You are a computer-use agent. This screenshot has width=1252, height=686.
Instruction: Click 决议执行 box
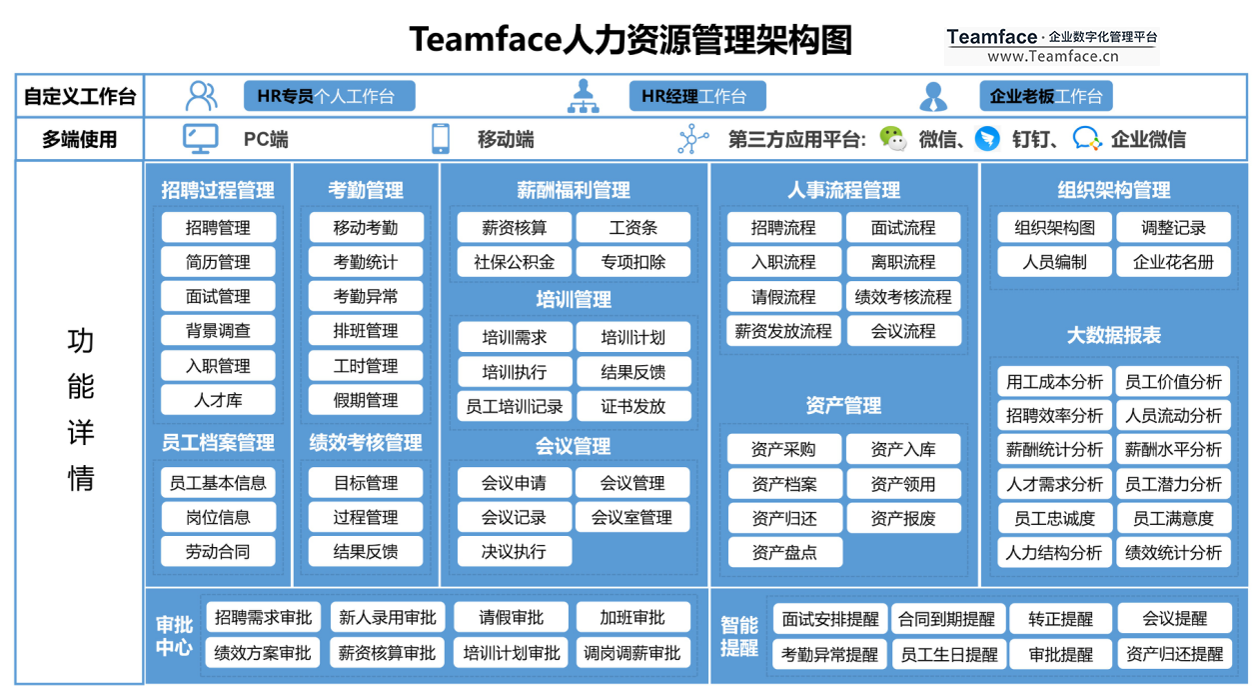[x=514, y=551]
